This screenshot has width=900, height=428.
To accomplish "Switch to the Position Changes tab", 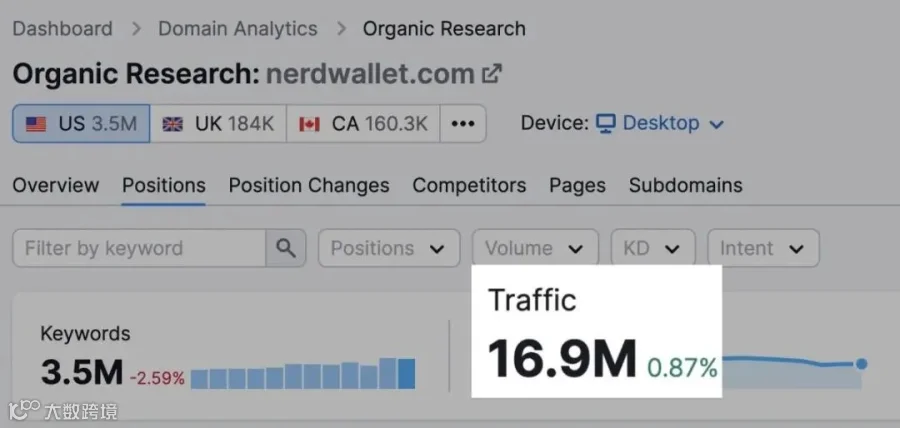I will coord(309,185).
